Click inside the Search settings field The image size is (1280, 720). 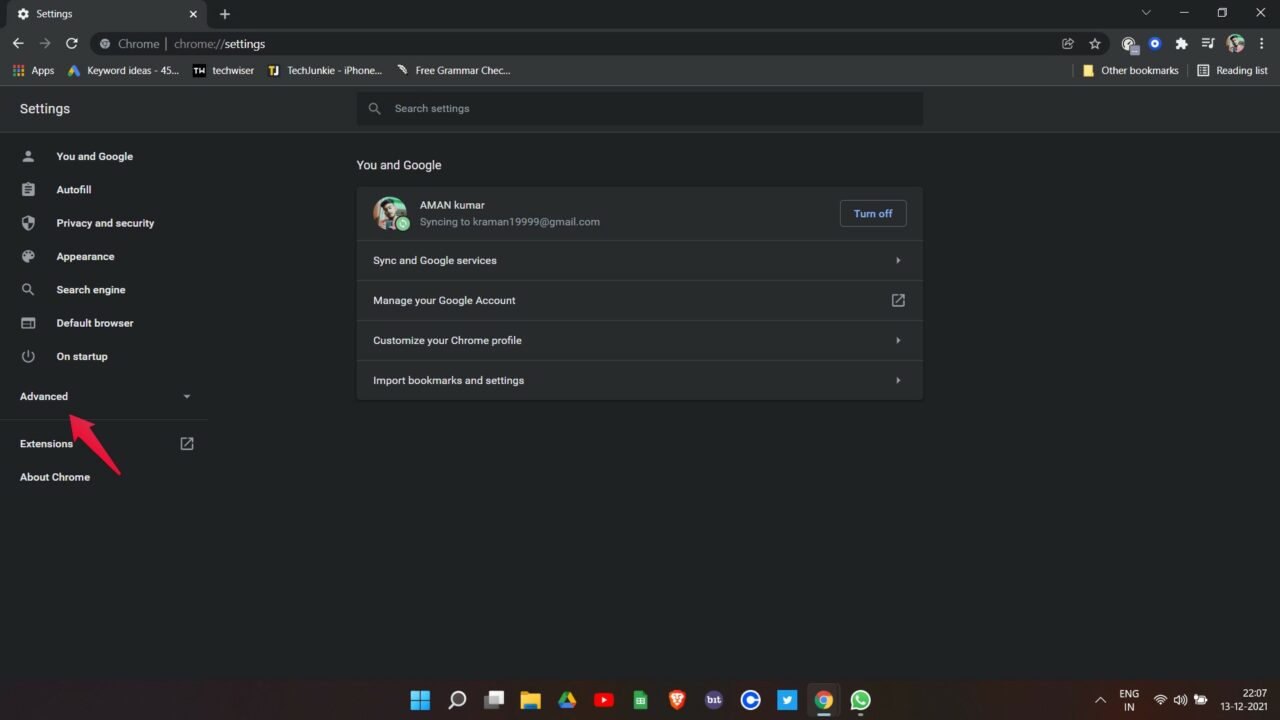point(639,109)
